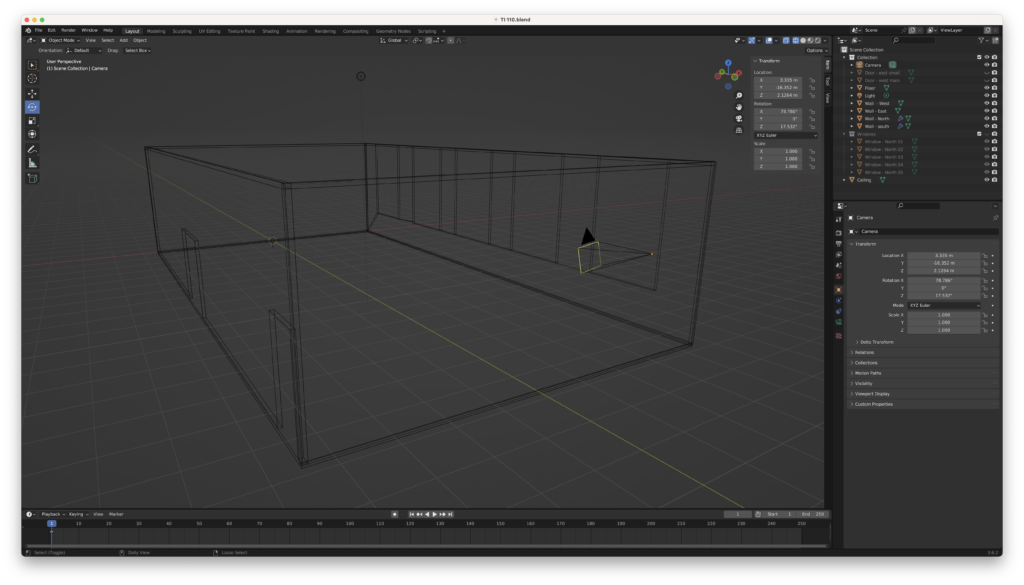The image size is (1024, 585).
Task: Open the Render menu
Action: coord(68,30)
